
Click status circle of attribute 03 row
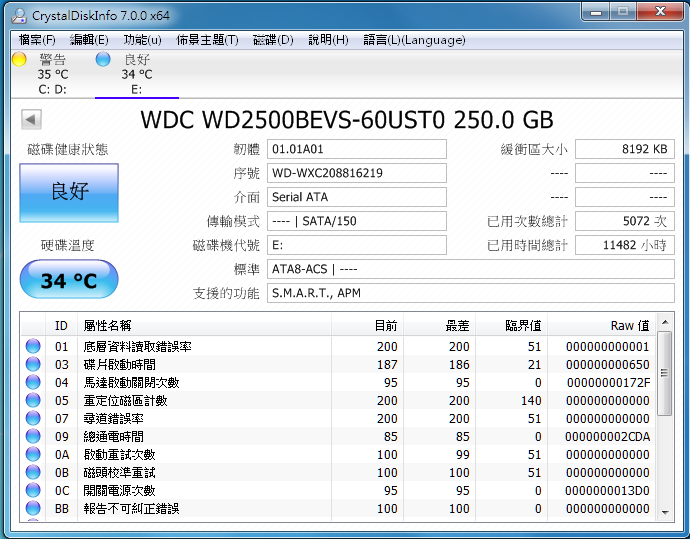point(33,364)
